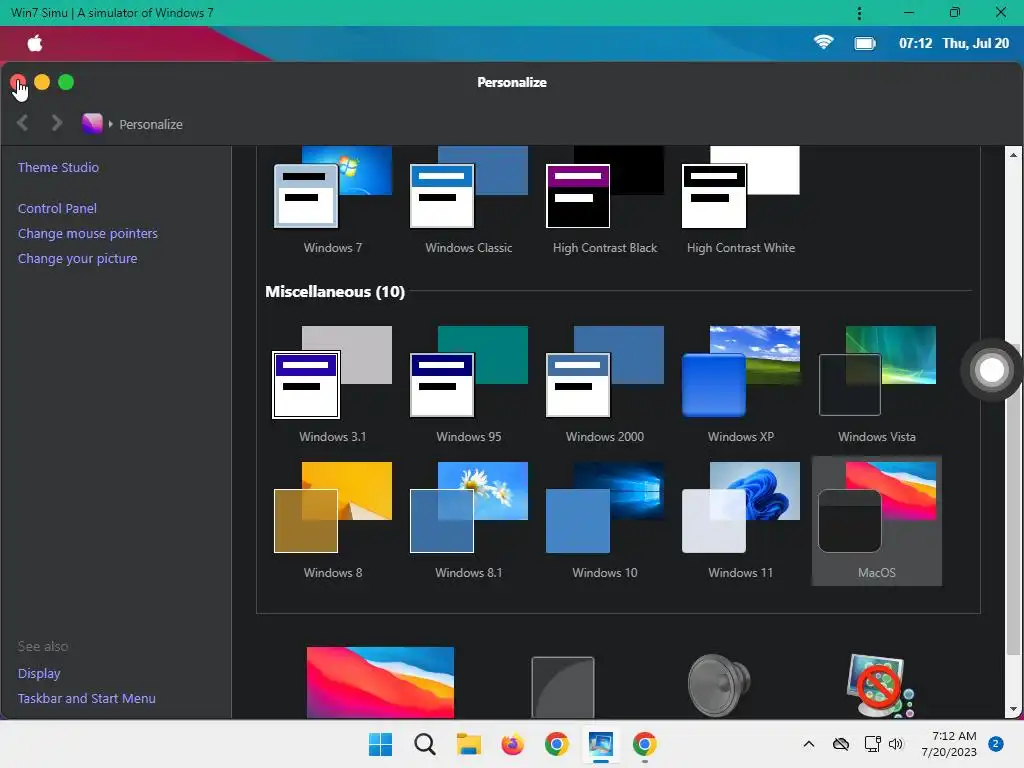Pick the Windows 95 theme
This screenshot has width=1024, height=768.
pyautogui.click(x=469, y=385)
